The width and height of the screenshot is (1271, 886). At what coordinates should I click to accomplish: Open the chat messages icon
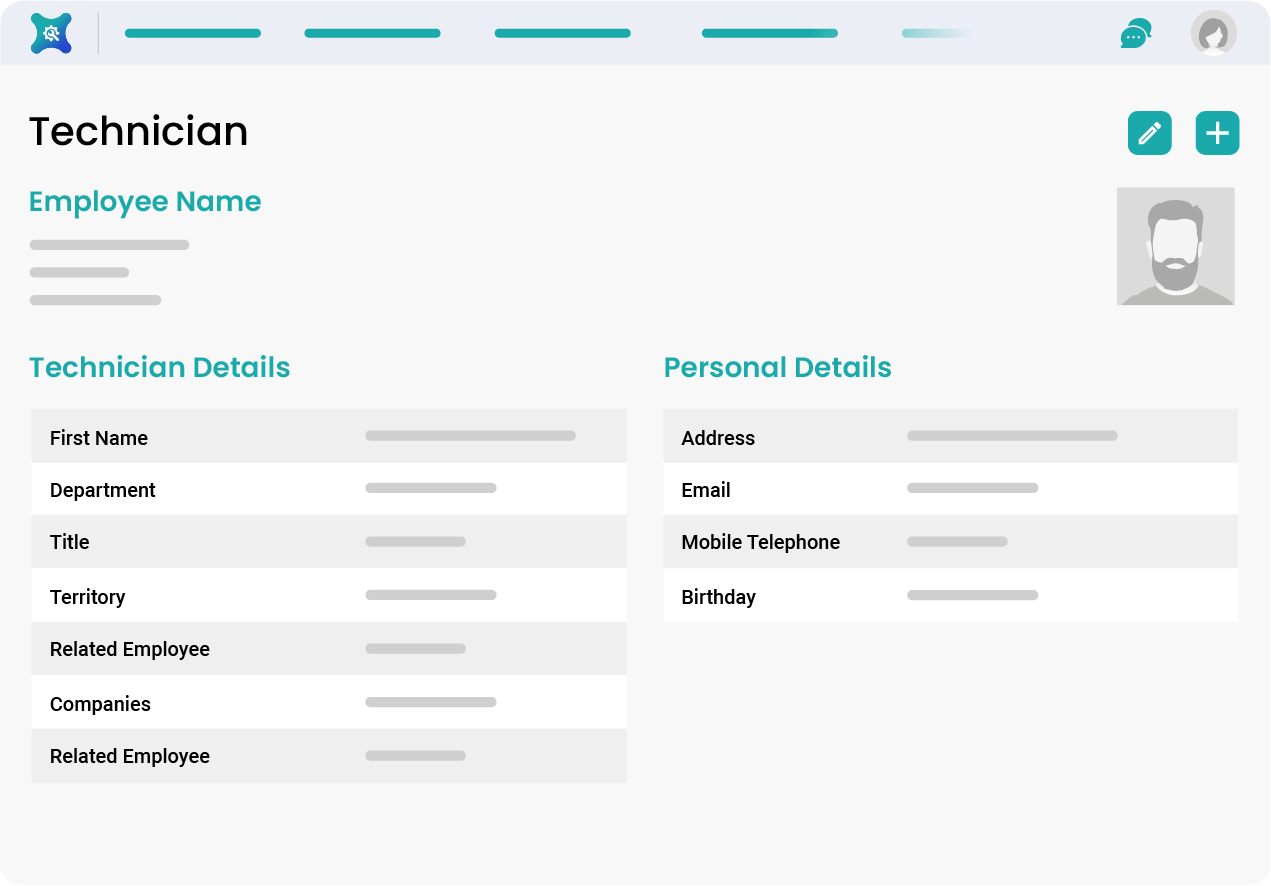pyautogui.click(x=1135, y=32)
